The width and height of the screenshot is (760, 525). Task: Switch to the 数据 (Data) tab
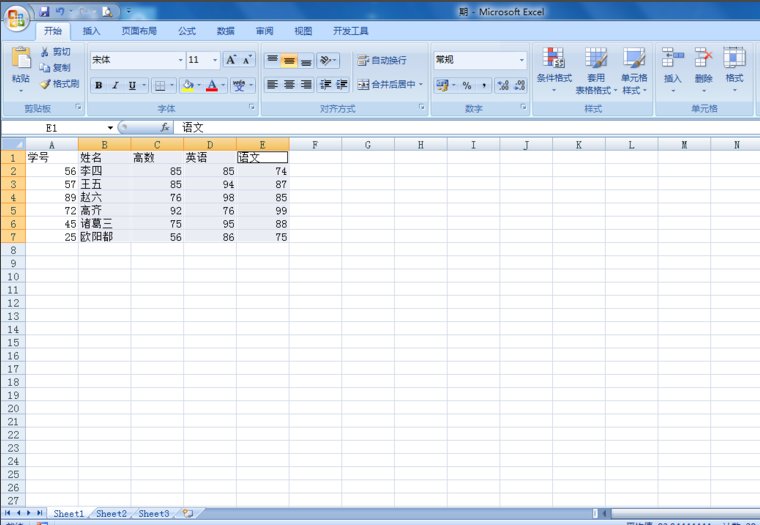point(225,31)
